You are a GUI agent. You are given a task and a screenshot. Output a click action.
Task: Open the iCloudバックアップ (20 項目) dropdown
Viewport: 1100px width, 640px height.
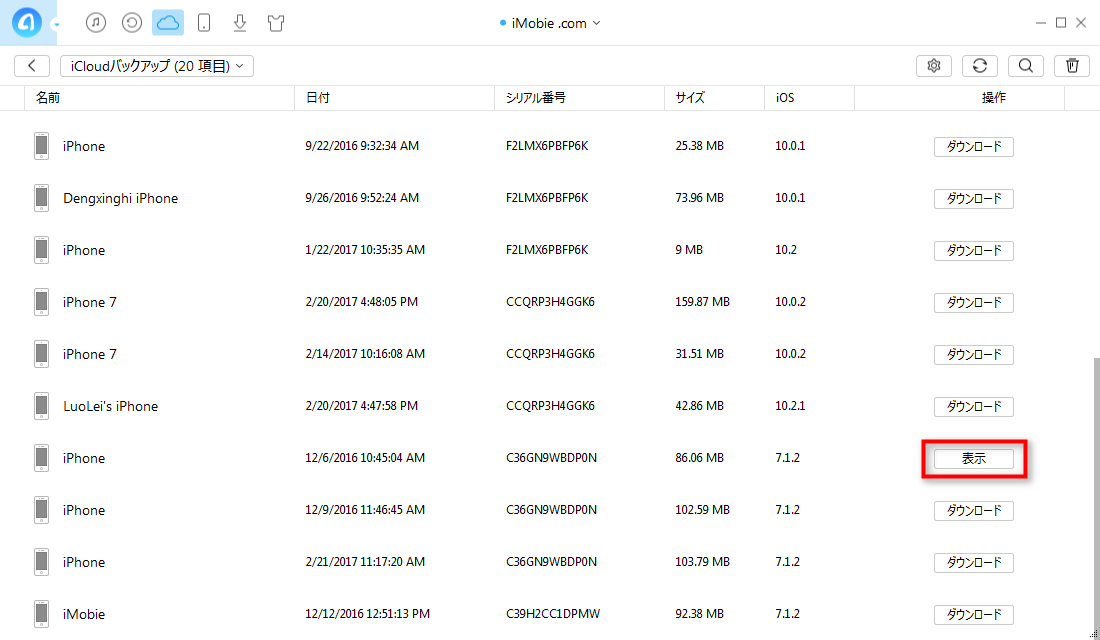[156, 65]
